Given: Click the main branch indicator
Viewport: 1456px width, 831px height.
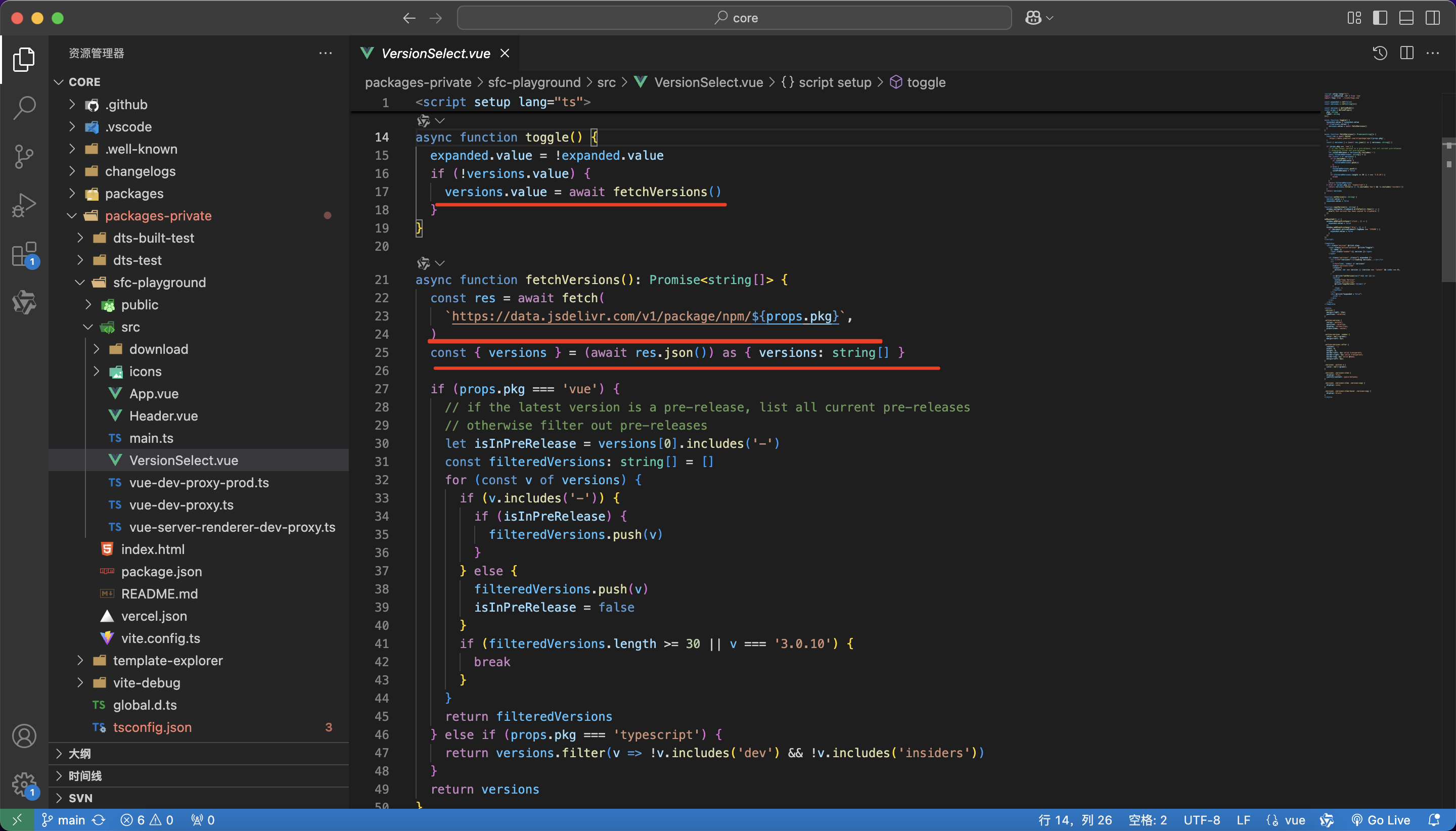Looking at the screenshot, I should pyautogui.click(x=63, y=820).
